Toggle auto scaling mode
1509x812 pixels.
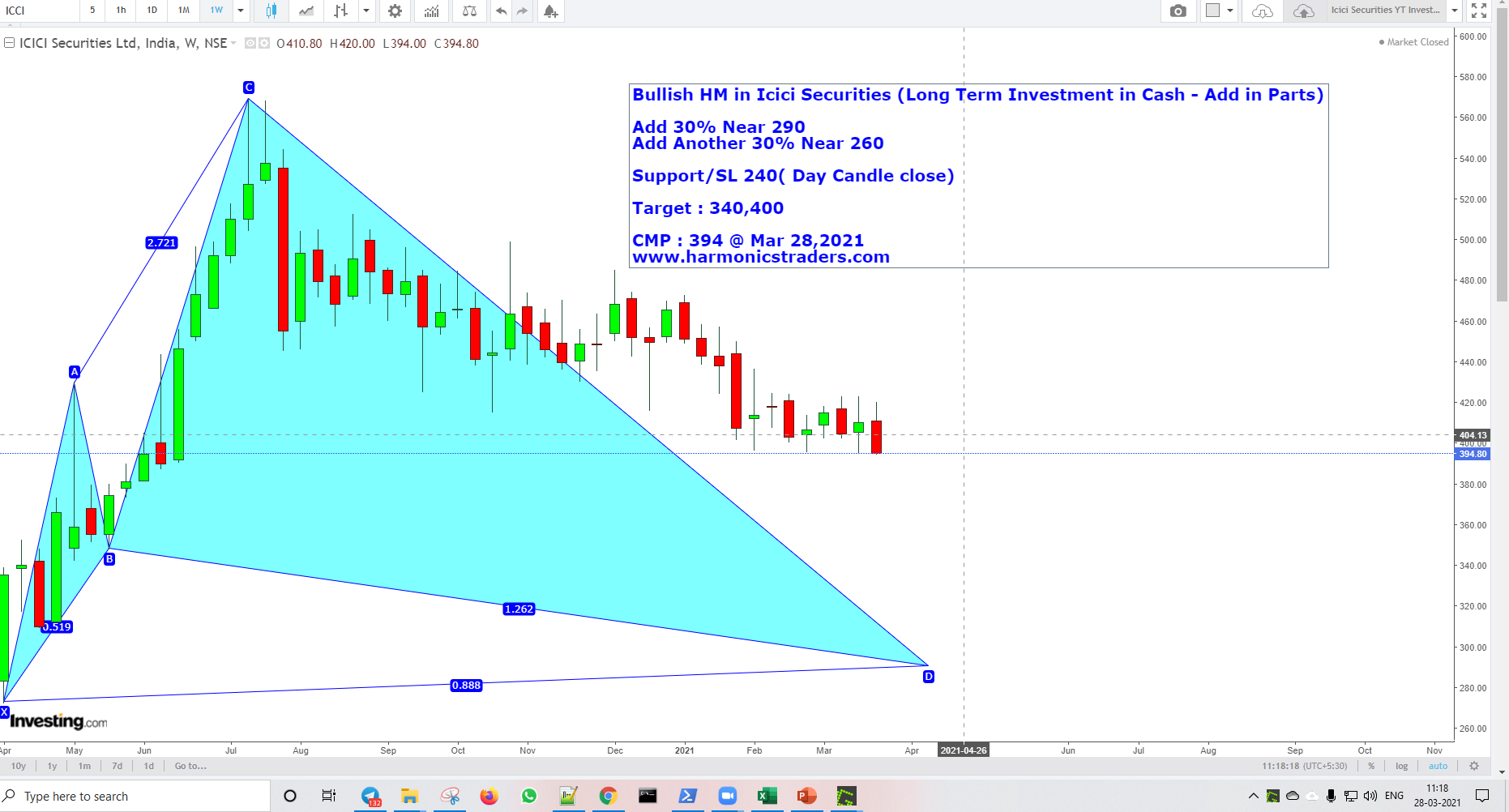tap(1438, 766)
